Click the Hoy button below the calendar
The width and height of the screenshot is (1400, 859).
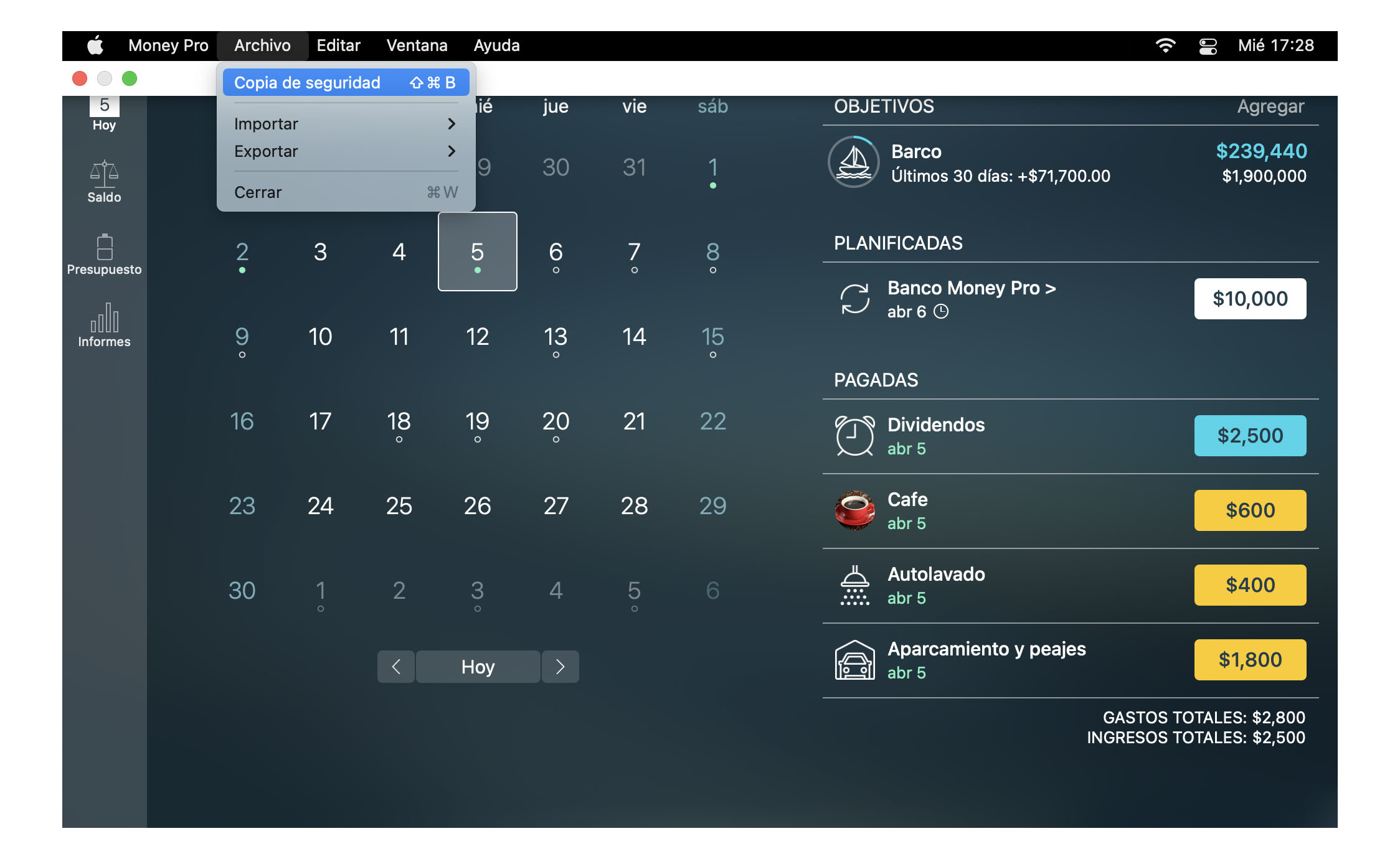[477, 667]
